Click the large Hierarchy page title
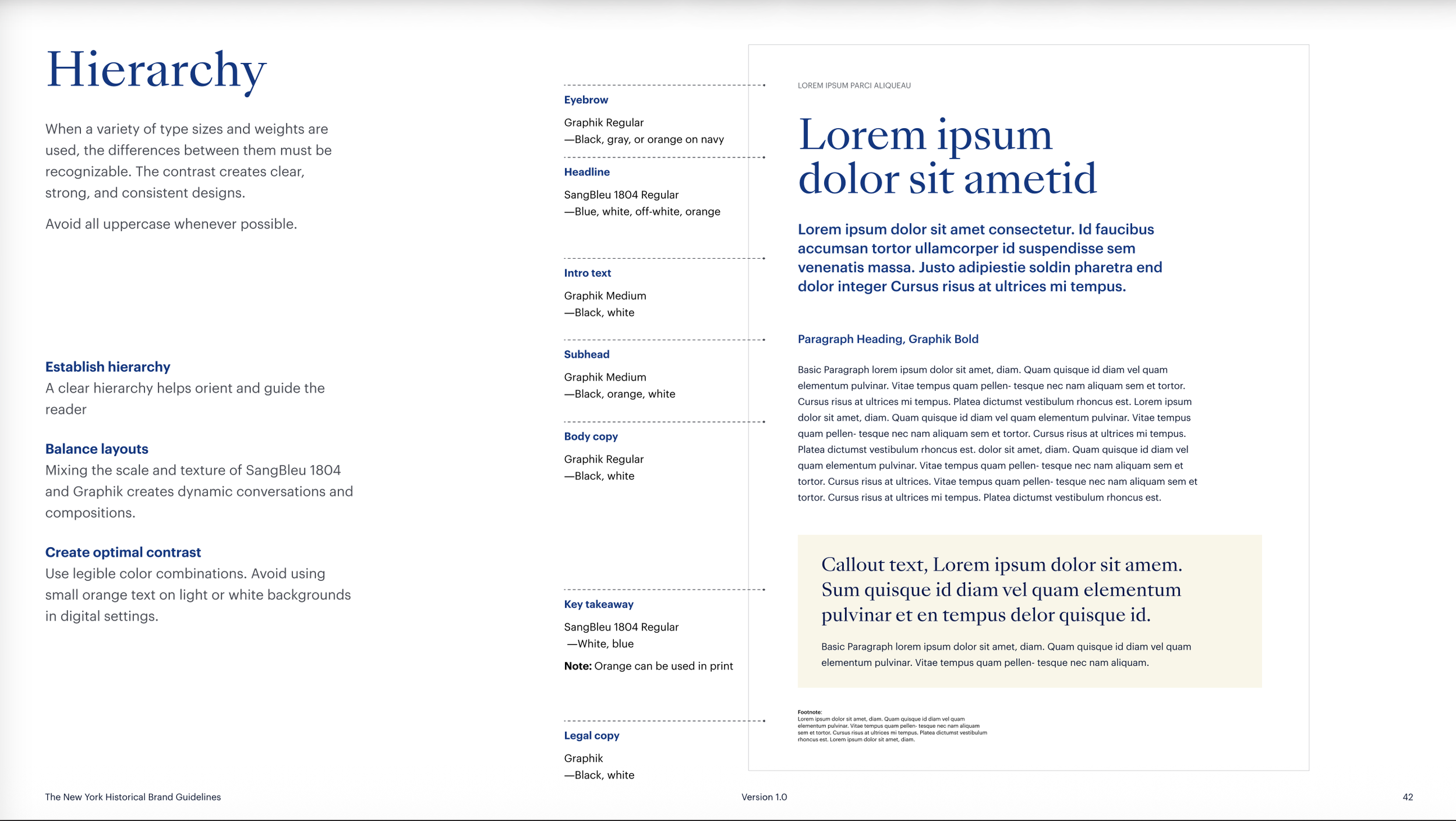1456x821 pixels. pos(156,70)
